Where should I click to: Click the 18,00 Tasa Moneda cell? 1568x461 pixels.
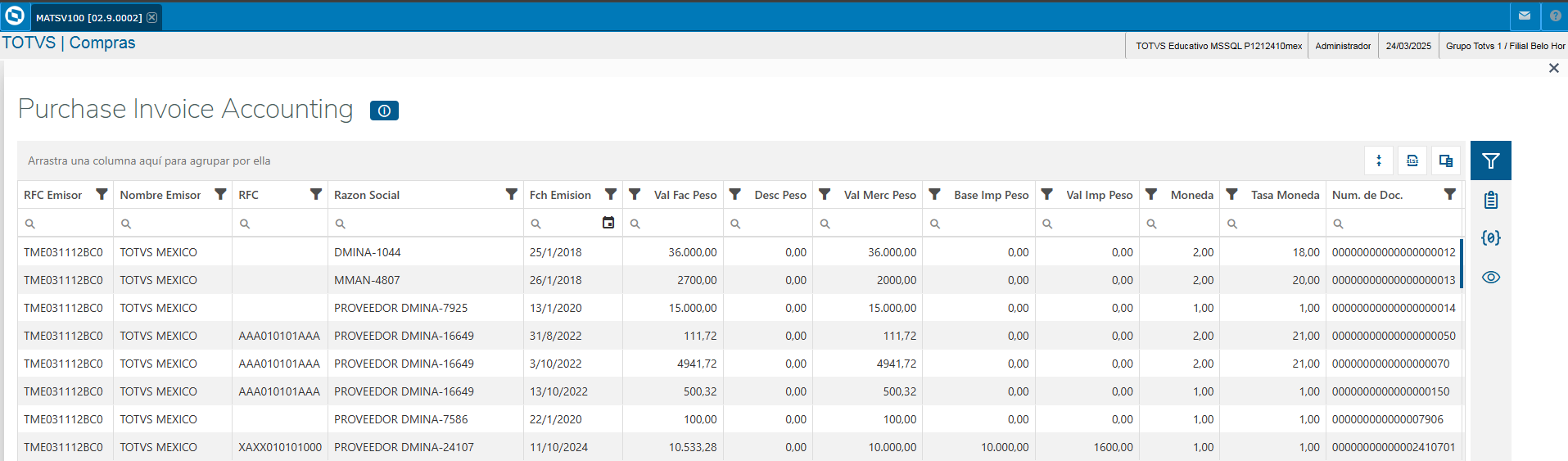(1273, 252)
